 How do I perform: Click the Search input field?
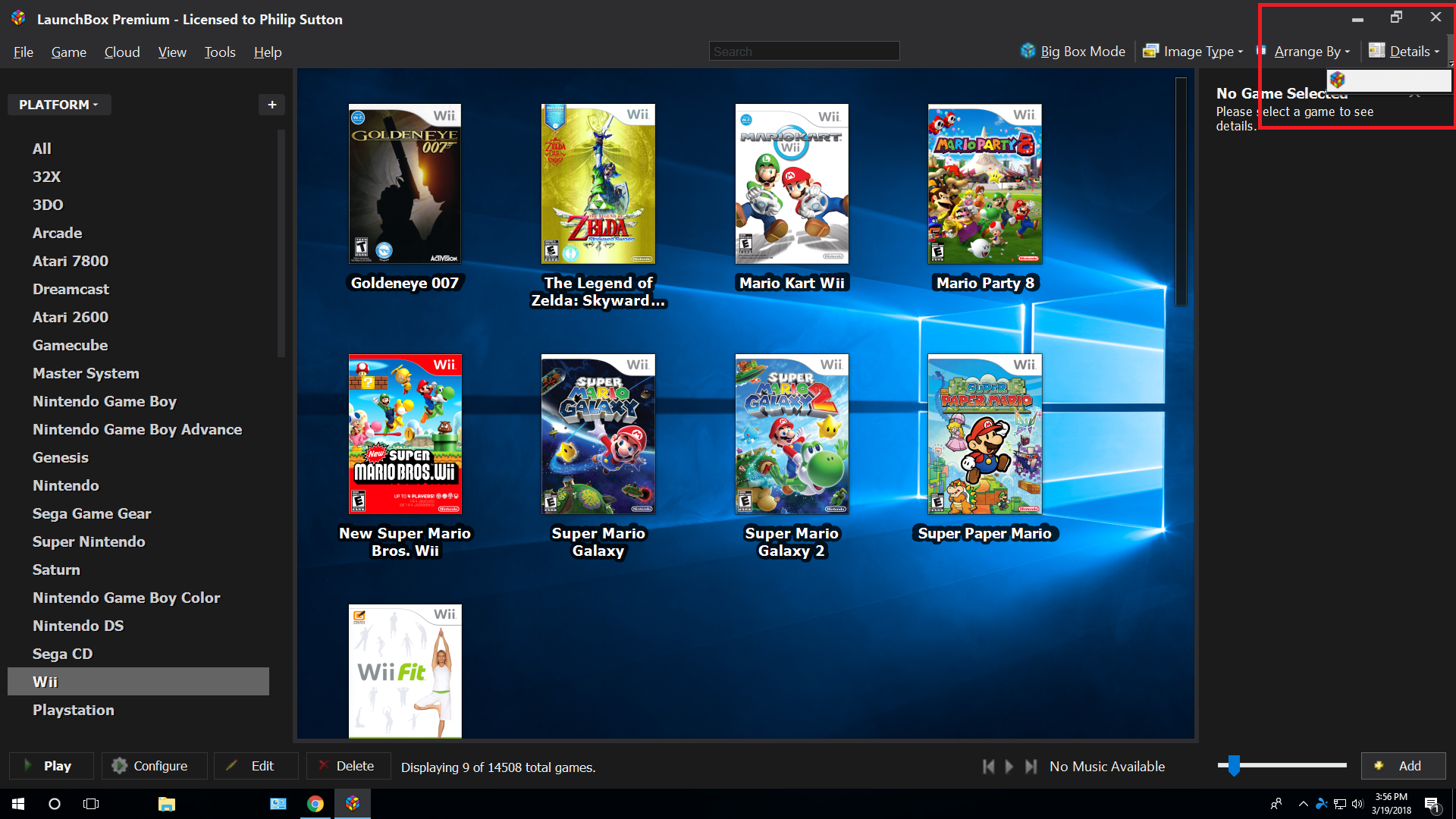coord(805,52)
